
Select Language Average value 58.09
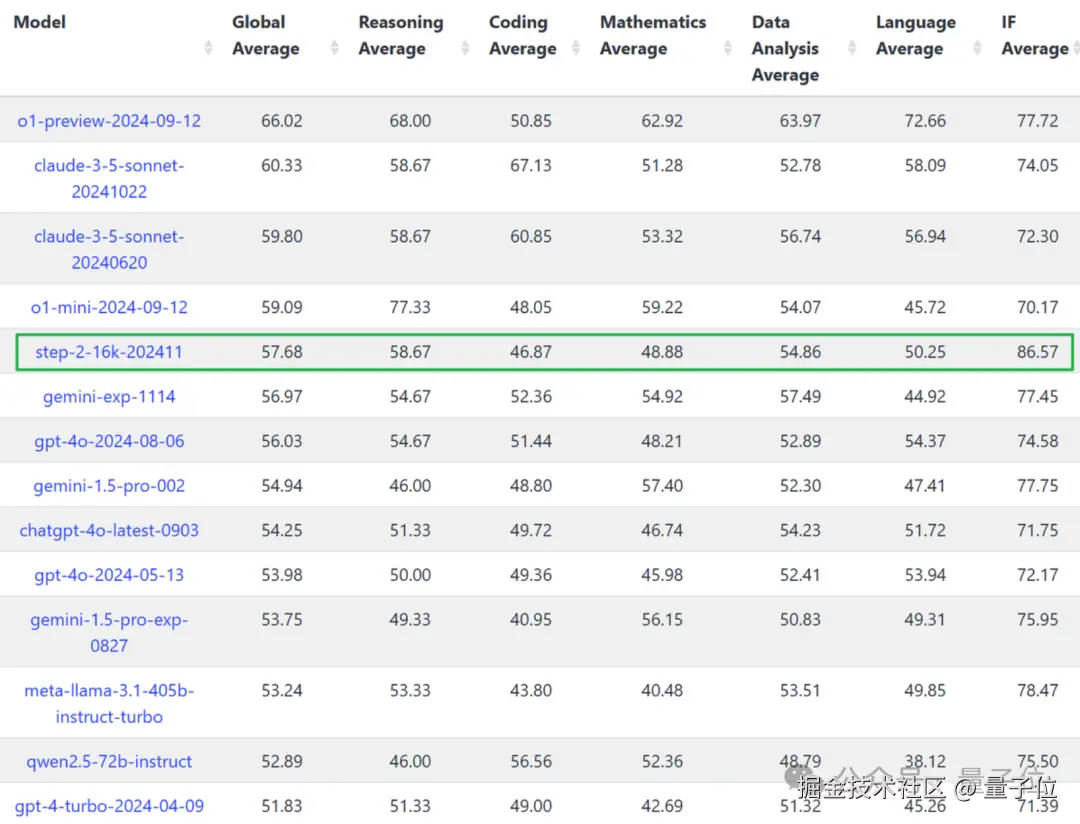(925, 165)
